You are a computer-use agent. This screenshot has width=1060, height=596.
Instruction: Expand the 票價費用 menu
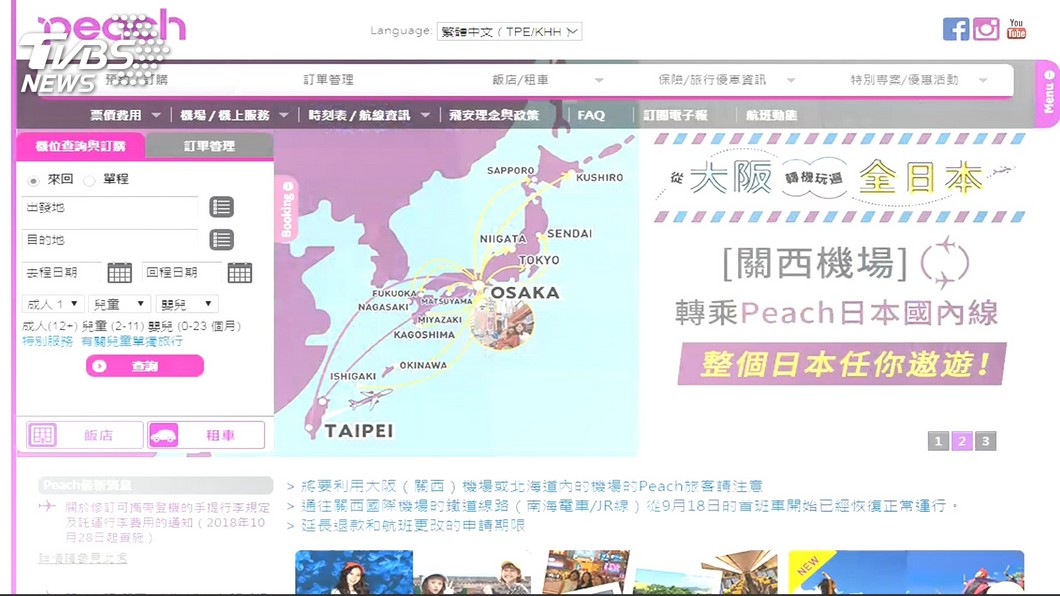125,116
